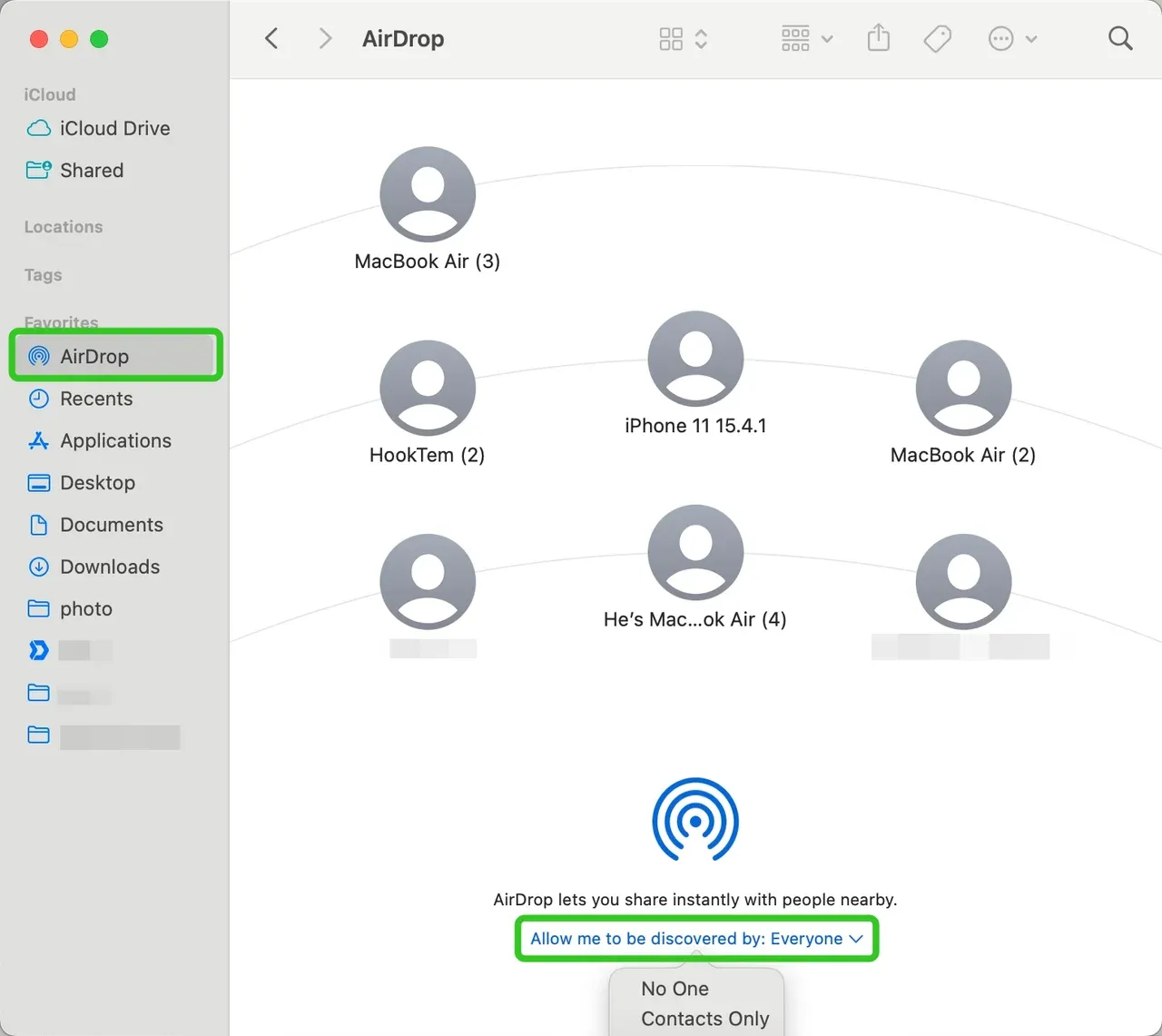
Task: Switch to icon grid view
Action: click(x=671, y=39)
